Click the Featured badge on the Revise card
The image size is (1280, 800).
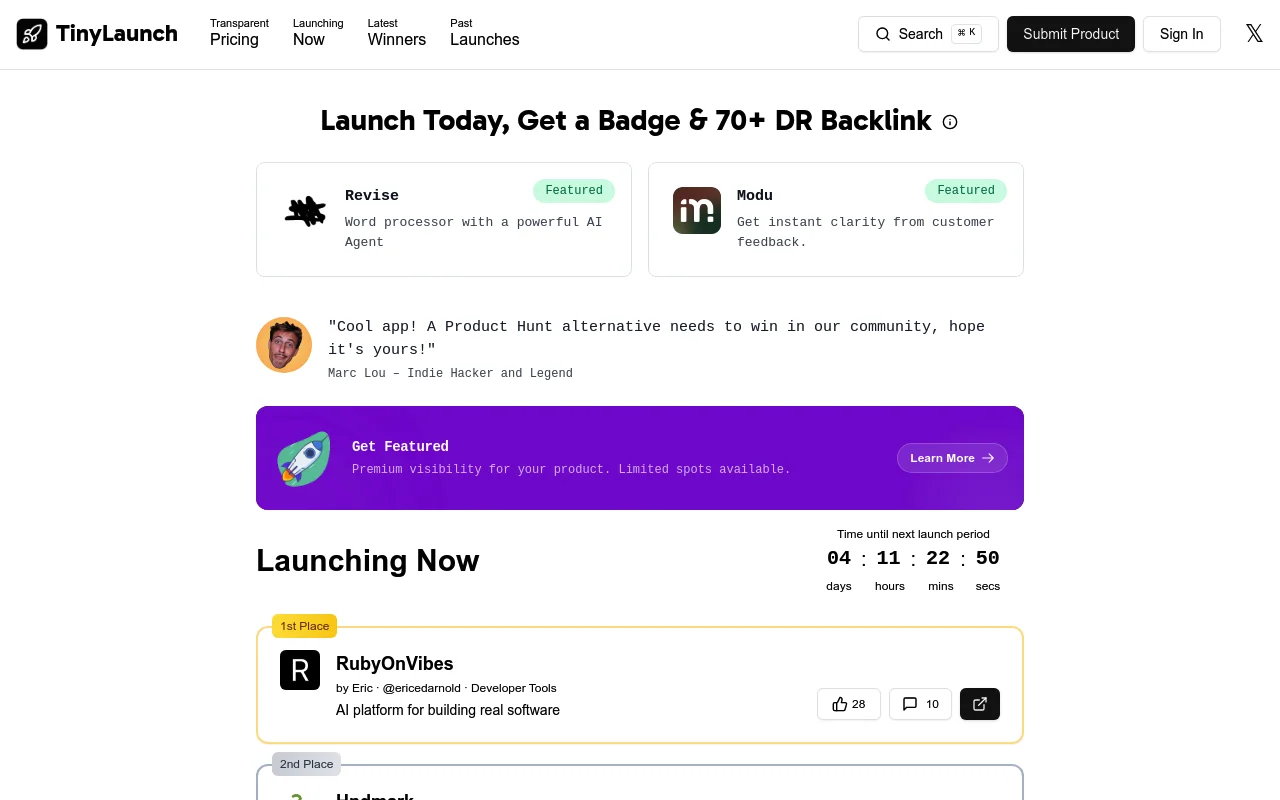pos(573,190)
